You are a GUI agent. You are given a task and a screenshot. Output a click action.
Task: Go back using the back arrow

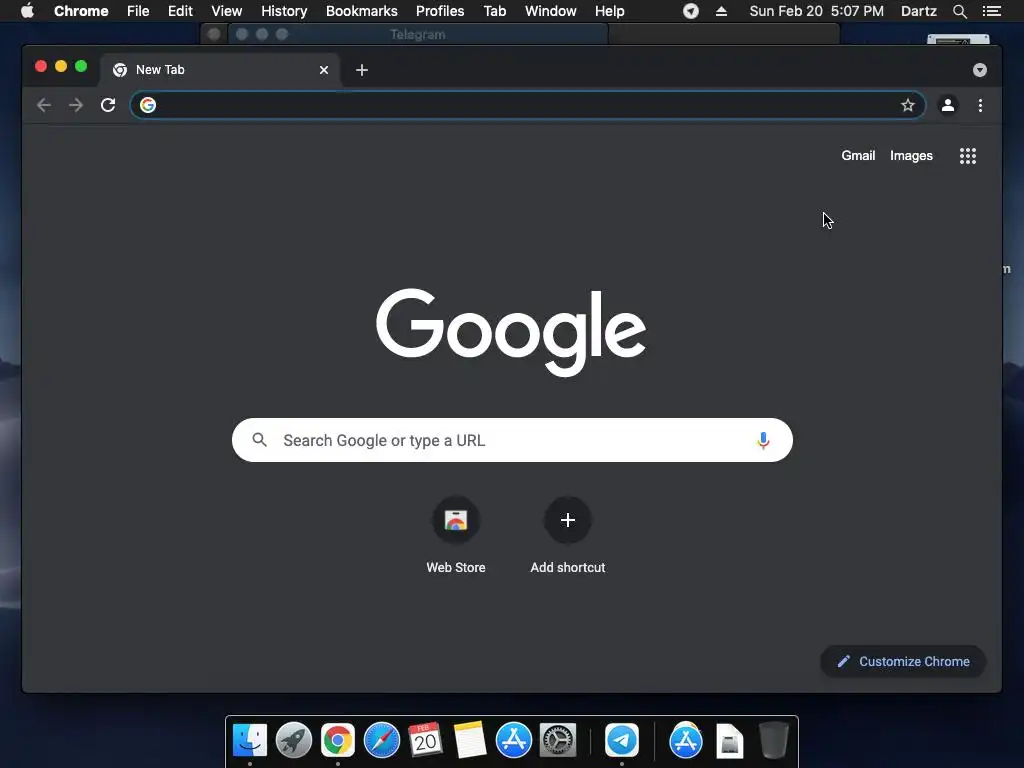tap(44, 105)
